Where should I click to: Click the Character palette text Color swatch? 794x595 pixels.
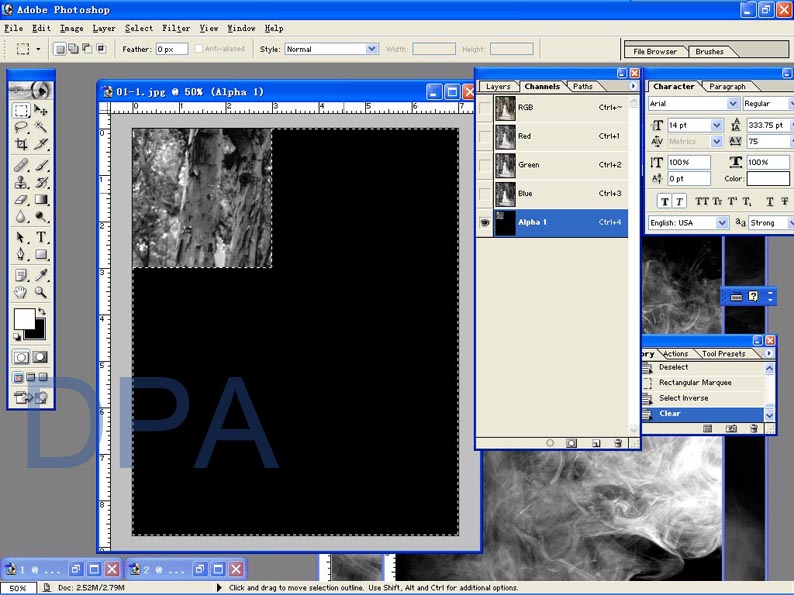(x=767, y=178)
